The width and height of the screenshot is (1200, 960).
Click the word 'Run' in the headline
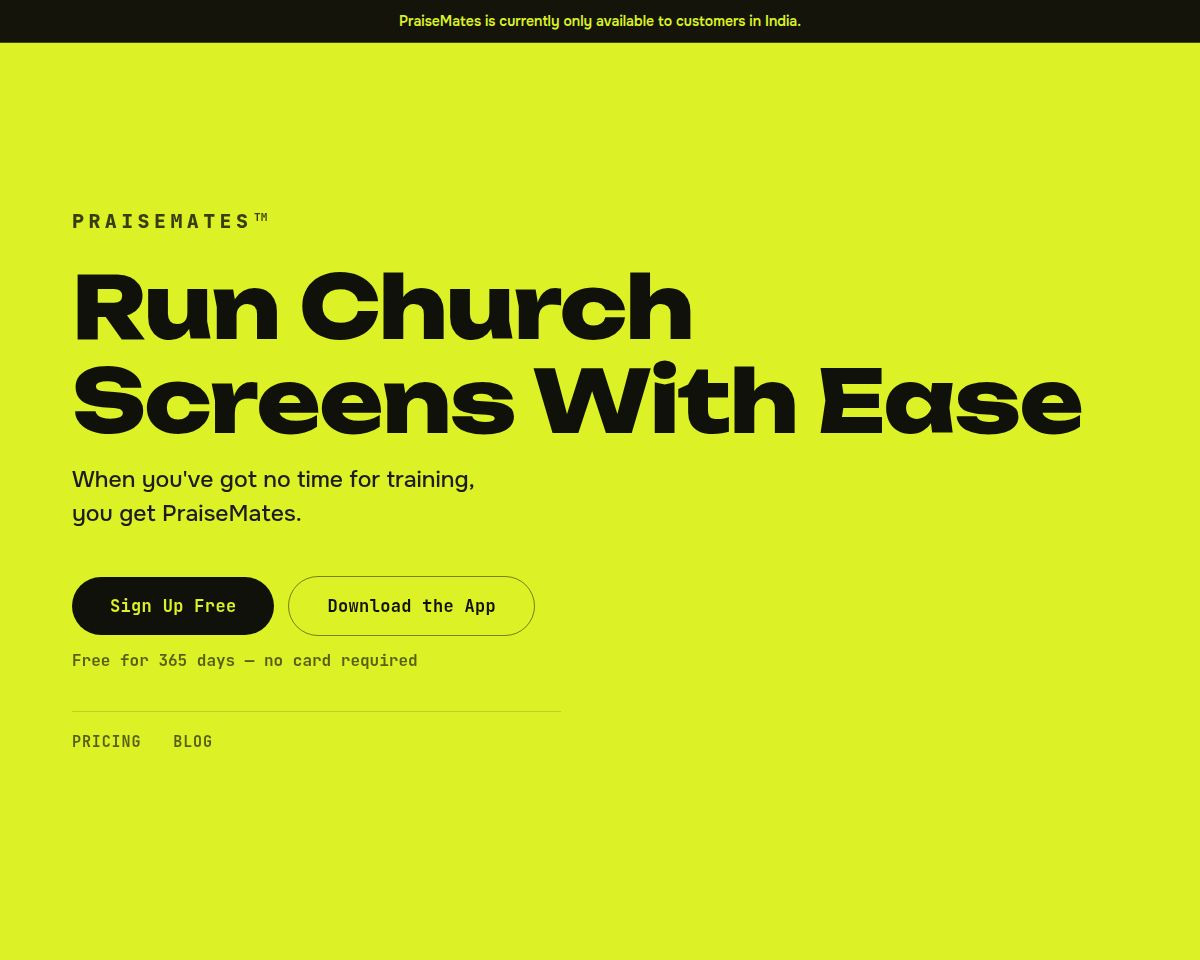[x=176, y=309]
